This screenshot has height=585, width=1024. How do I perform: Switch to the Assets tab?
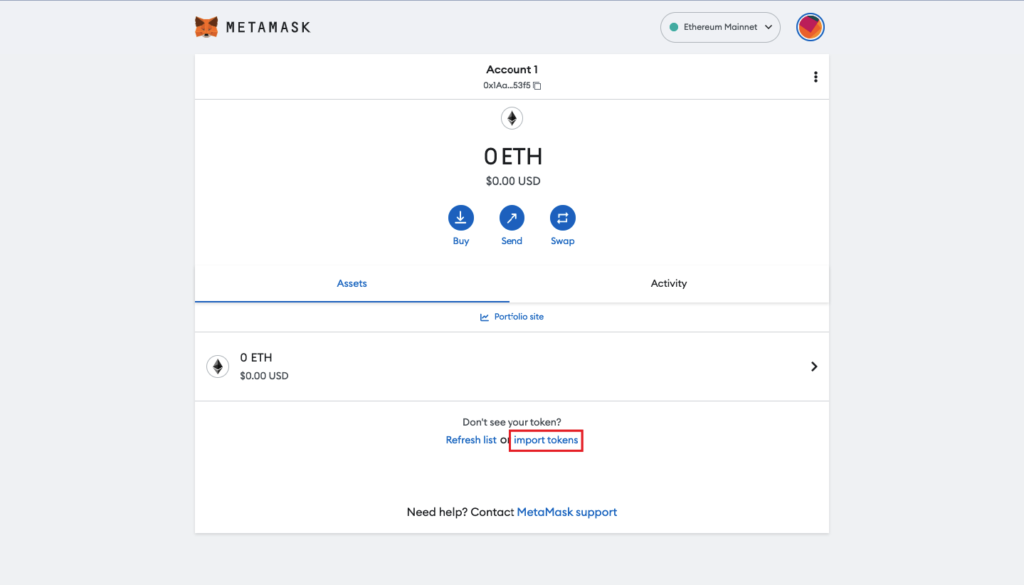pos(352,283)
